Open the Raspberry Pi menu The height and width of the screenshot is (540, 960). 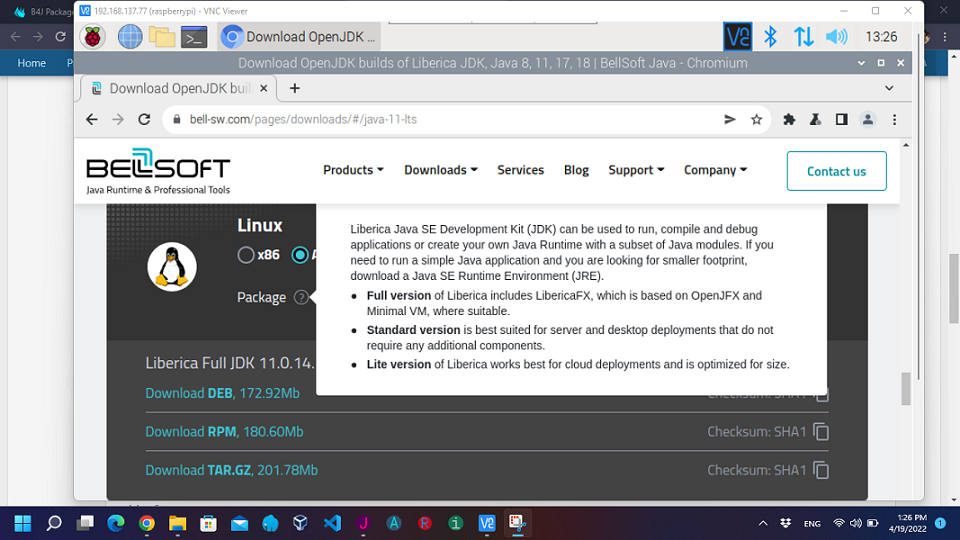92,37
